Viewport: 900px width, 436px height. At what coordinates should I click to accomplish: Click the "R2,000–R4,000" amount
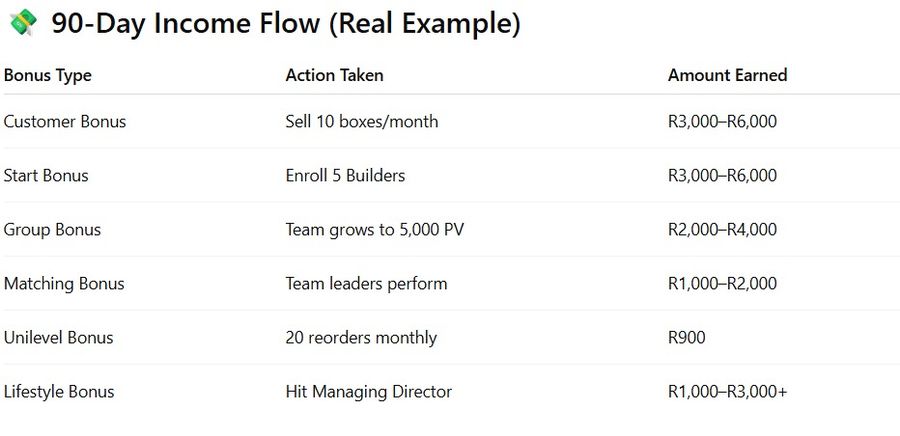pos(722,230)
